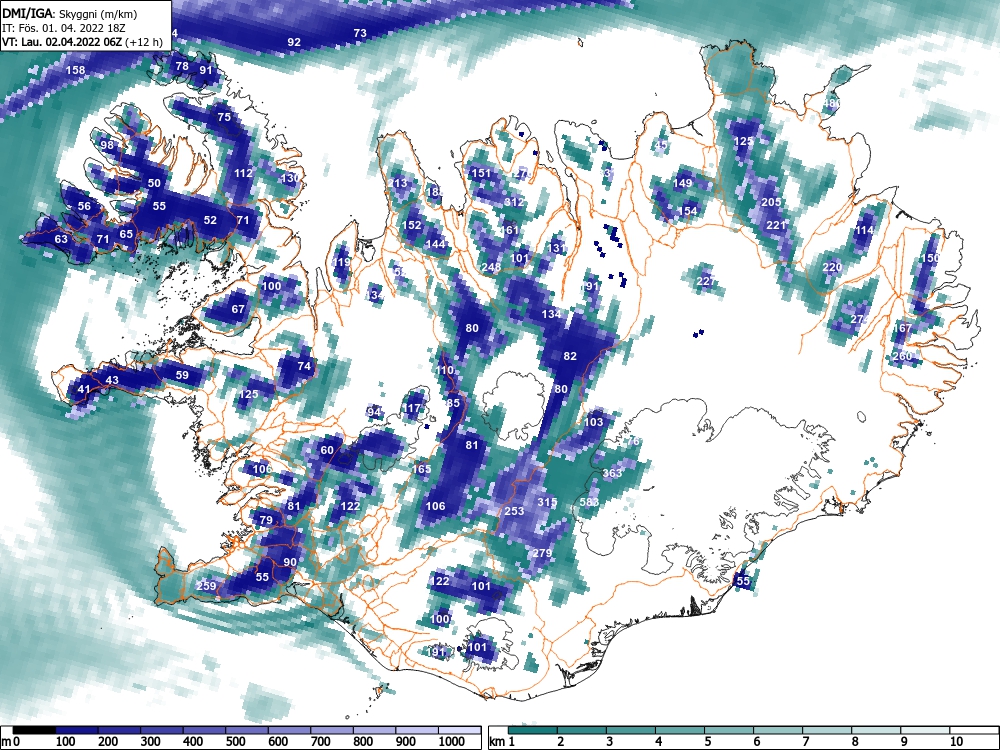
Task: Click the map value "130"
Action: click(x=290, y=178)
